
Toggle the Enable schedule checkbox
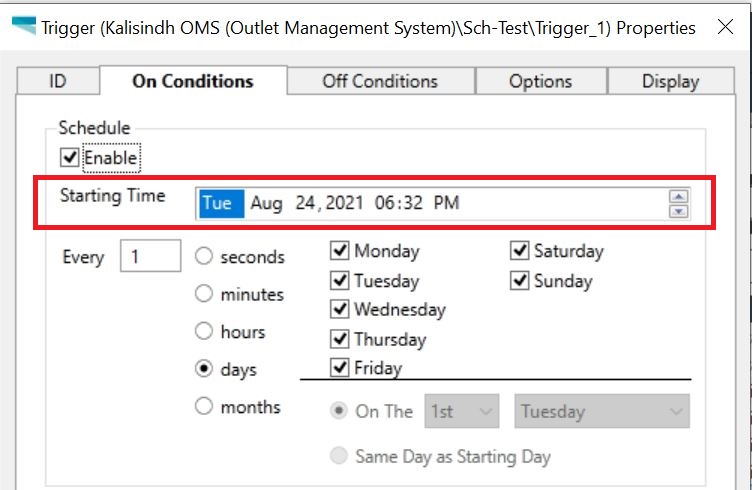70,157
